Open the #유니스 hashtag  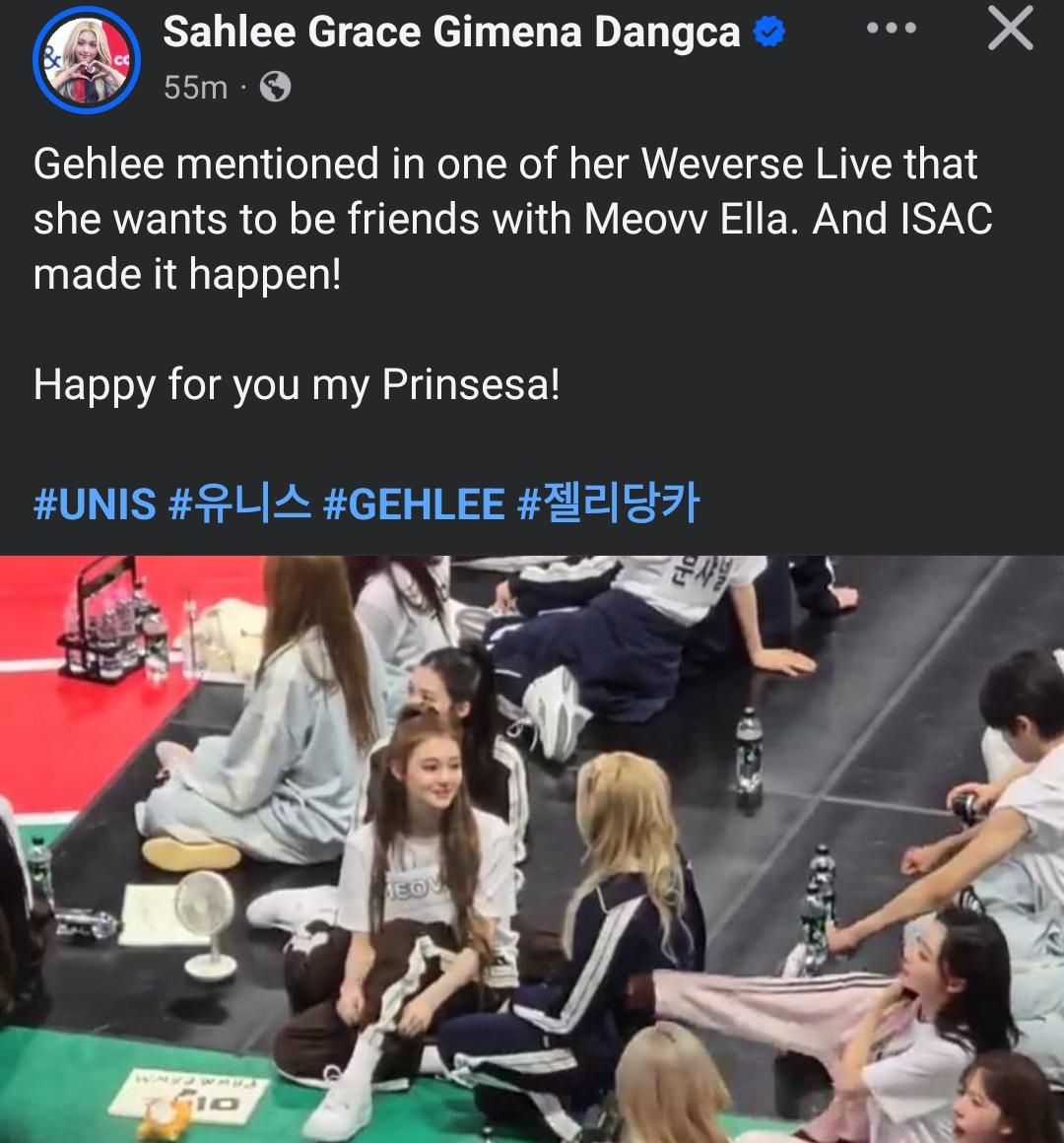[x=239, y=504]
